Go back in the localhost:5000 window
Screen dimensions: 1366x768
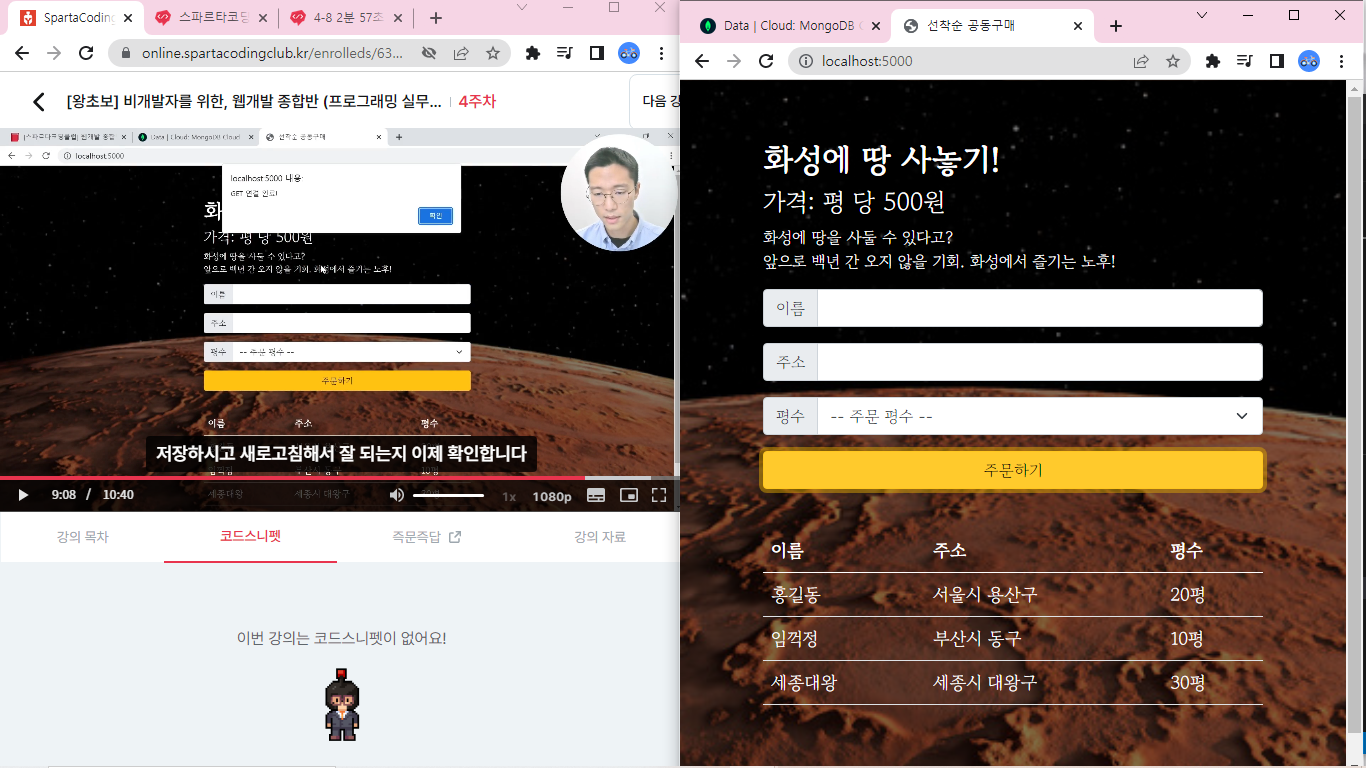pos(702,61)
